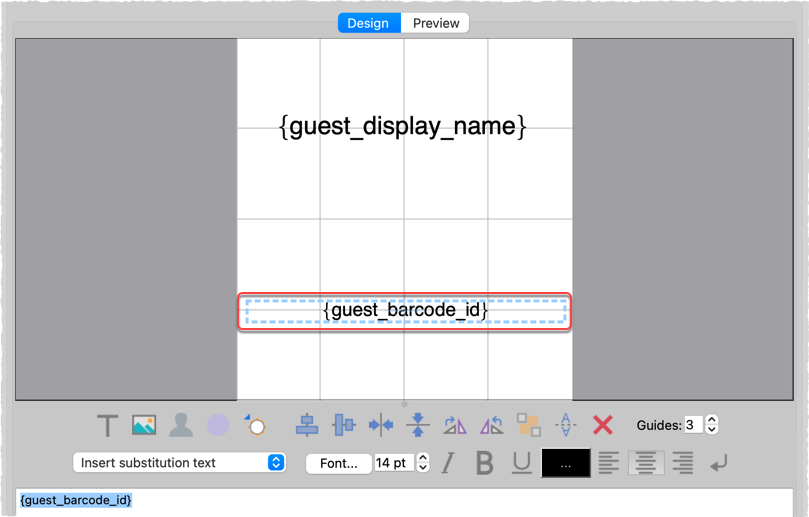Switch to the Design tab
Screen dimensions: 809x517
(368, 23)
